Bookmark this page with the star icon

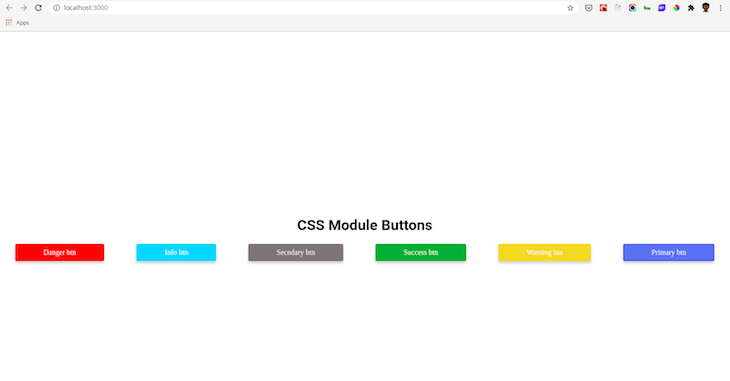pyautogui.click(x=570, y=8)
